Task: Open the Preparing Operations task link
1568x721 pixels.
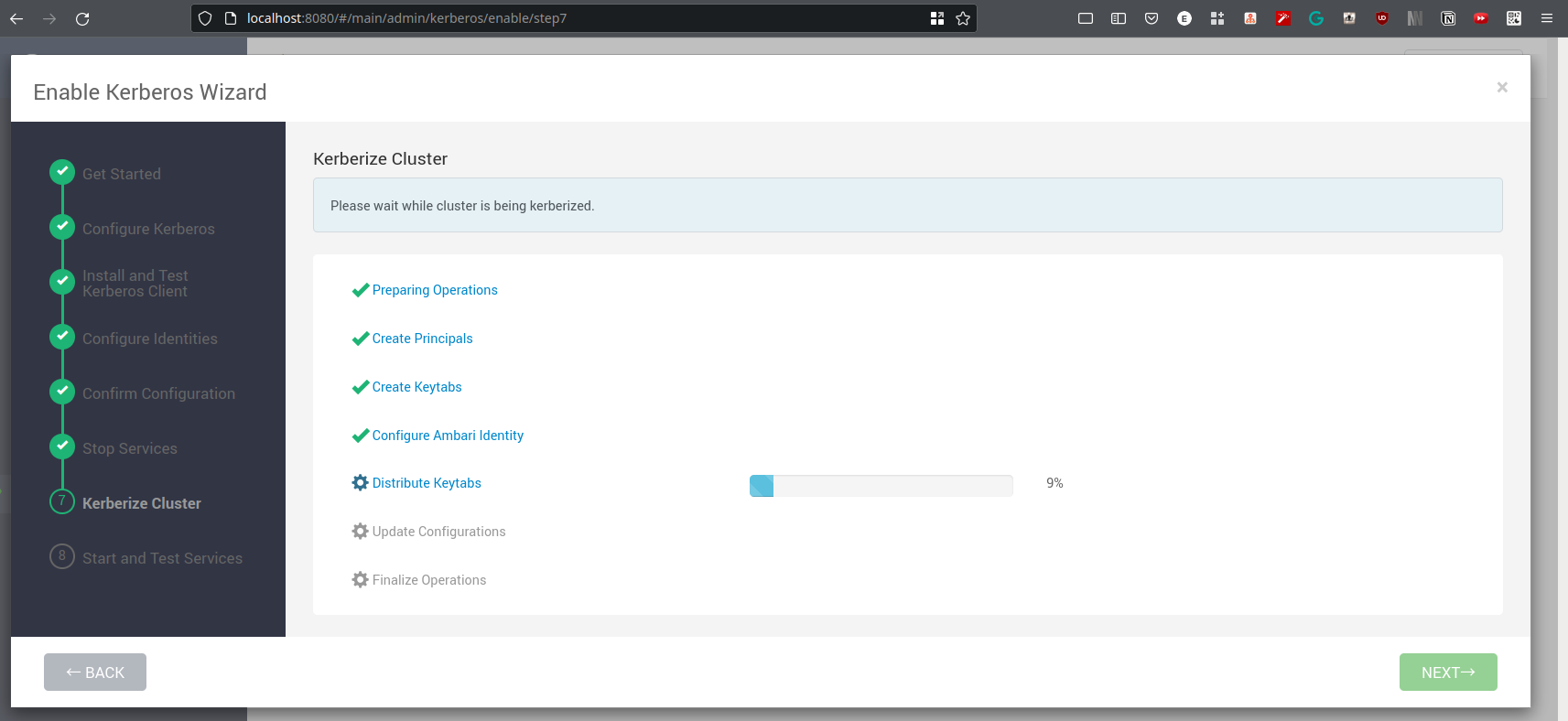Action: [x=435, y=290]
